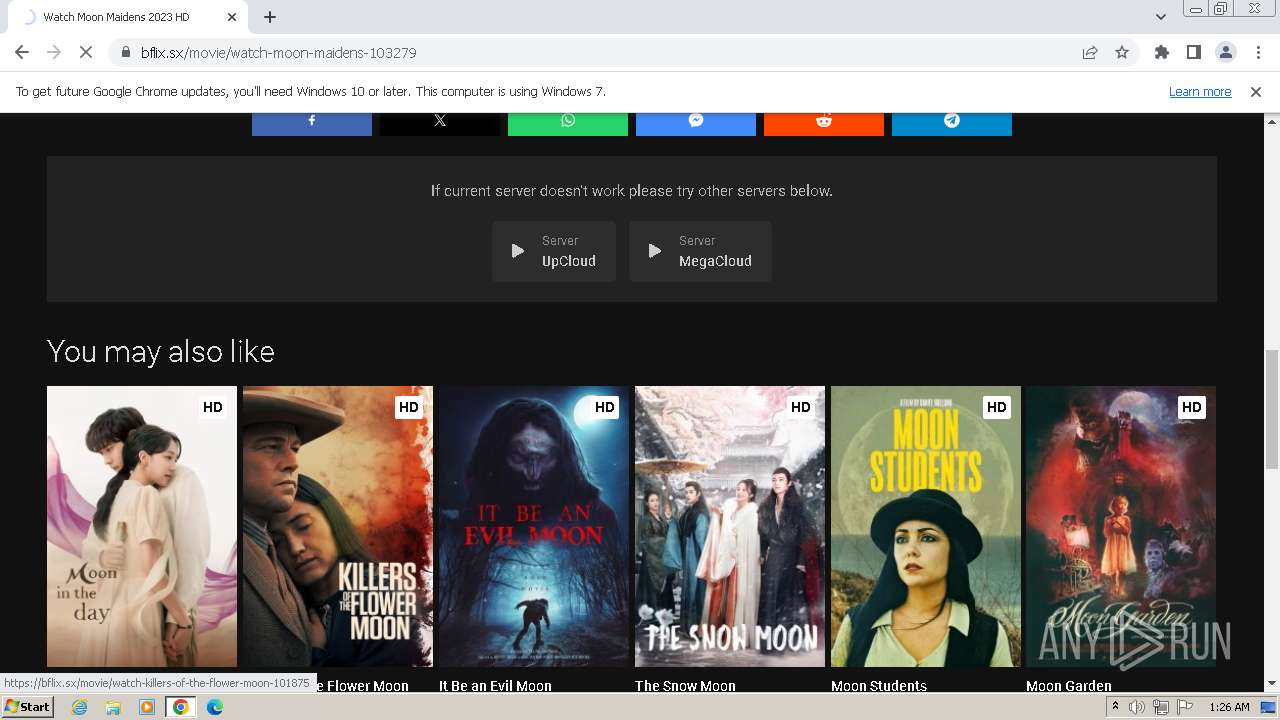
Task: Click the 'It Be an Evil Moon' title link
Action: [x=495, y=686]
